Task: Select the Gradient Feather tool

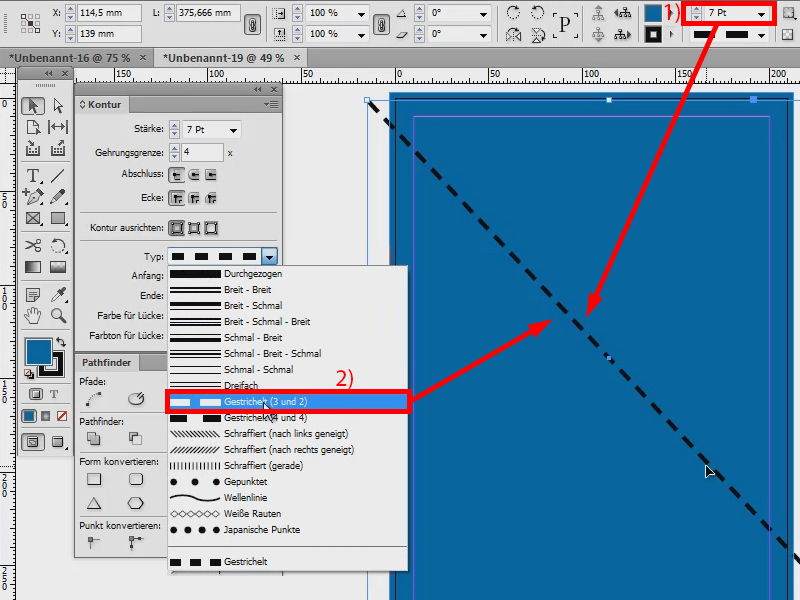Action: click(x=58, y=267)
